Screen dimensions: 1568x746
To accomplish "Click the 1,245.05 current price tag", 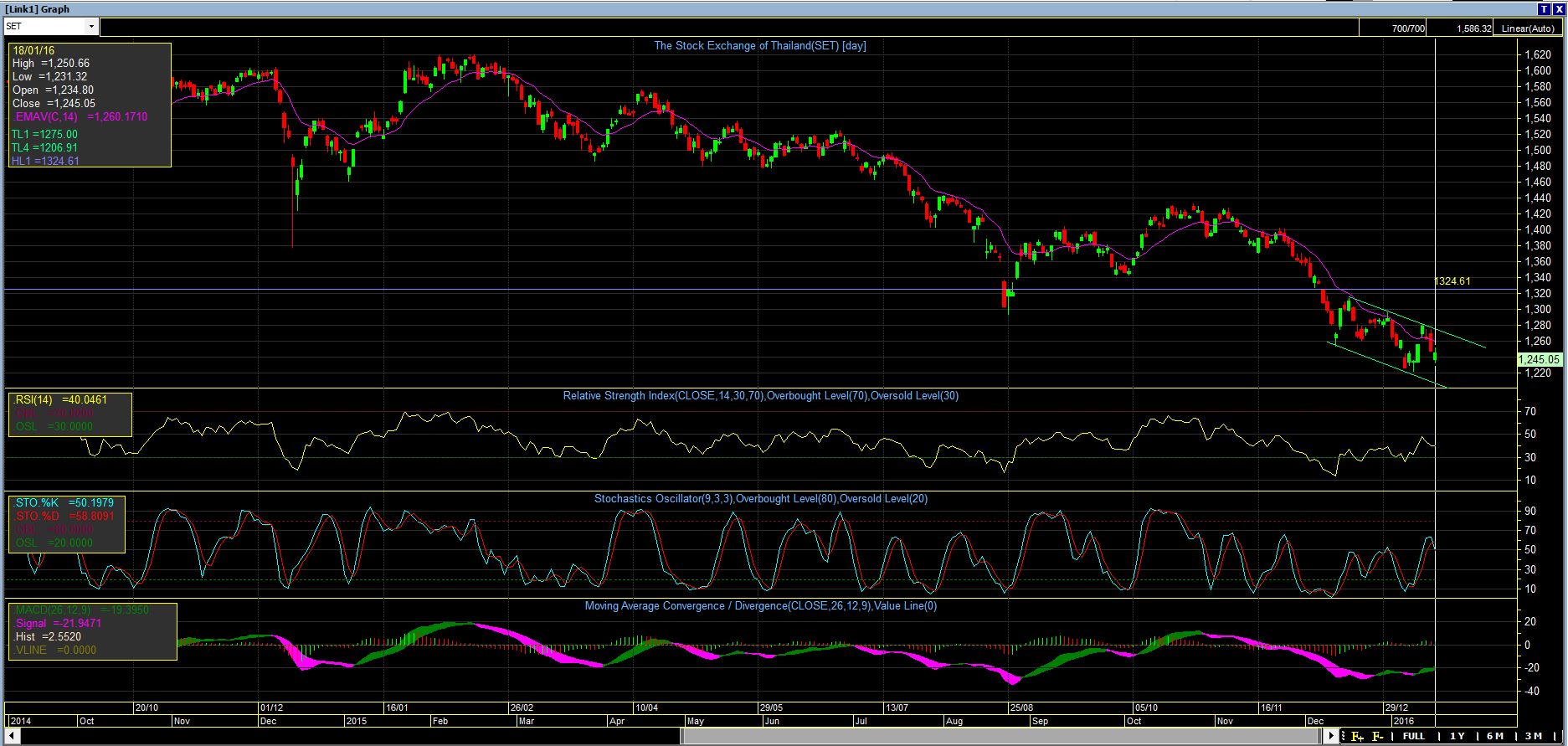I will pyautogui.click(x=1539, y=359).
